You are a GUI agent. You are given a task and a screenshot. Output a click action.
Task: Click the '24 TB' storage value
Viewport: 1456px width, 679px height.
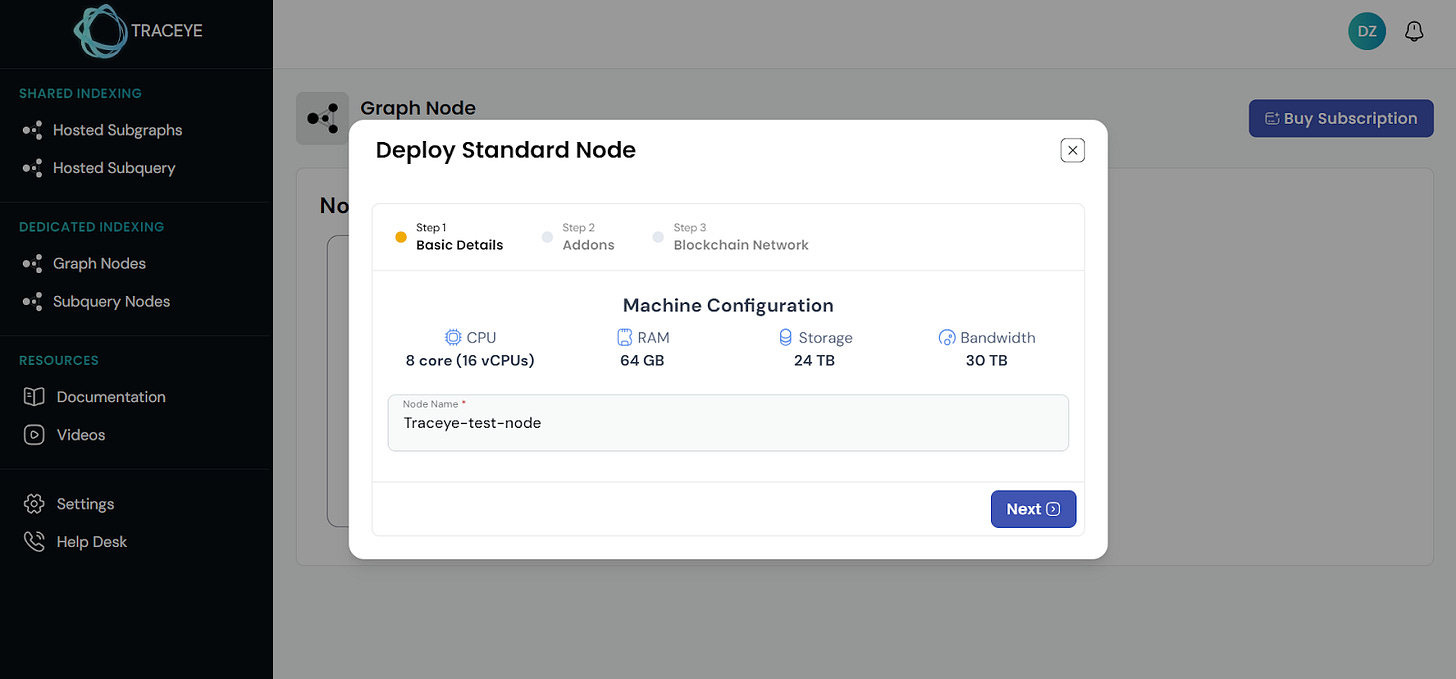pos(814,360)
